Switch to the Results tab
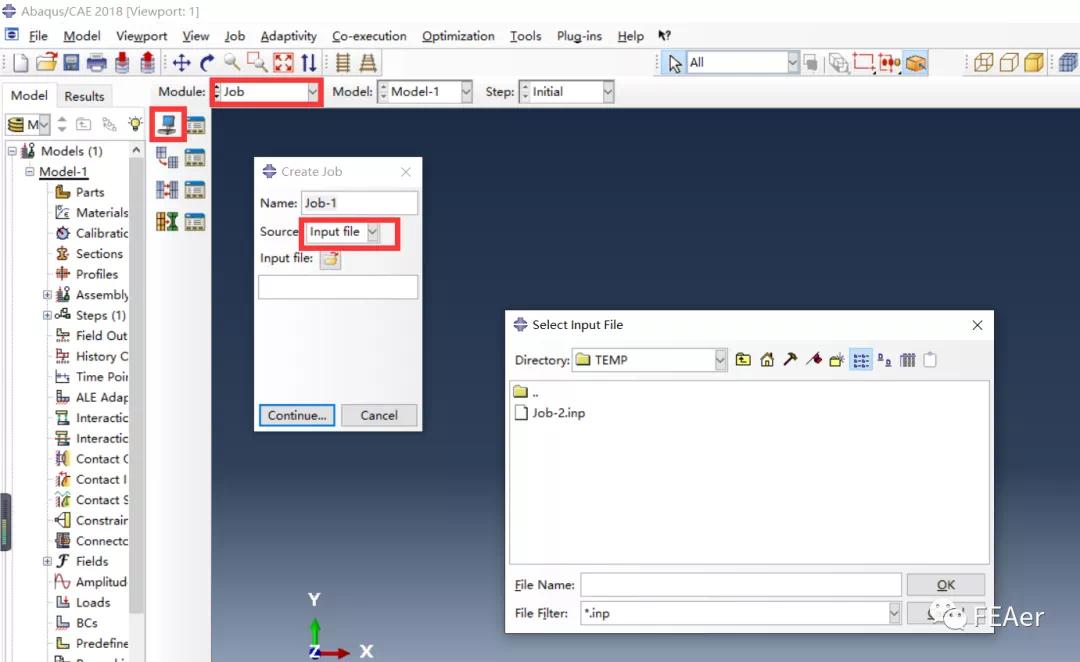This screenshot has height=662, width=1080. (84, 96)
